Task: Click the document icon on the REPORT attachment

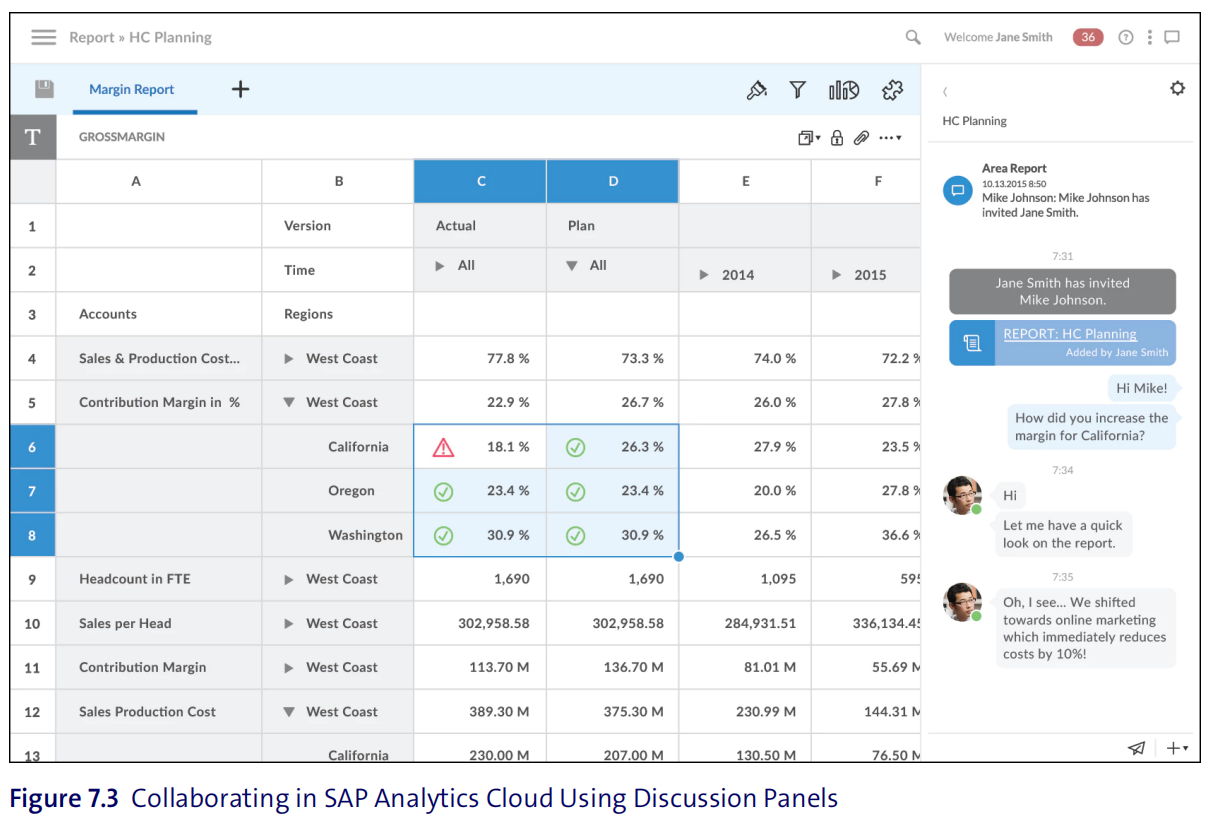Action: pos(971,343)
